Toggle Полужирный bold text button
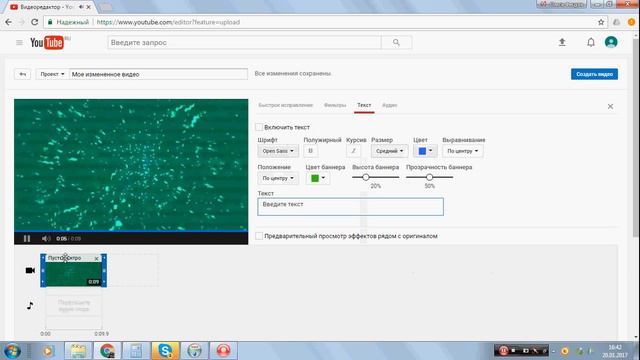The width and height of the screenshot is (640, 360). (x=311, y=151)
